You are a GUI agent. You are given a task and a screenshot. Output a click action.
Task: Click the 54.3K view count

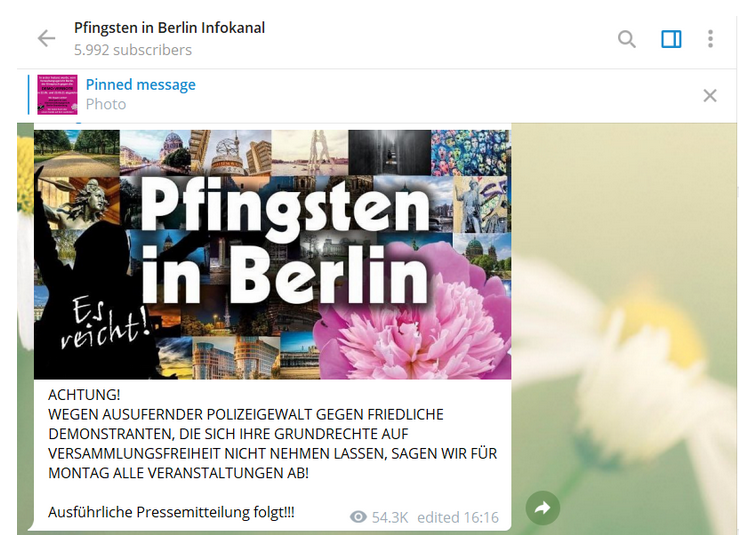click(390, 517)
